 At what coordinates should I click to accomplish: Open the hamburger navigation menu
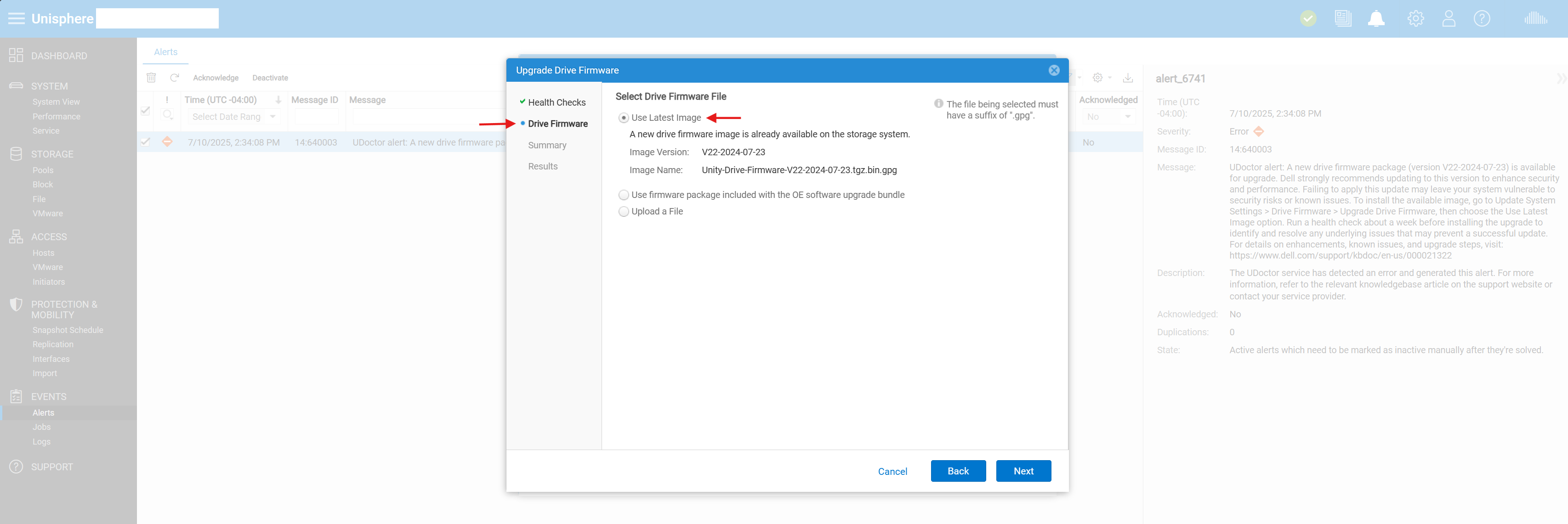pos(16,17)
